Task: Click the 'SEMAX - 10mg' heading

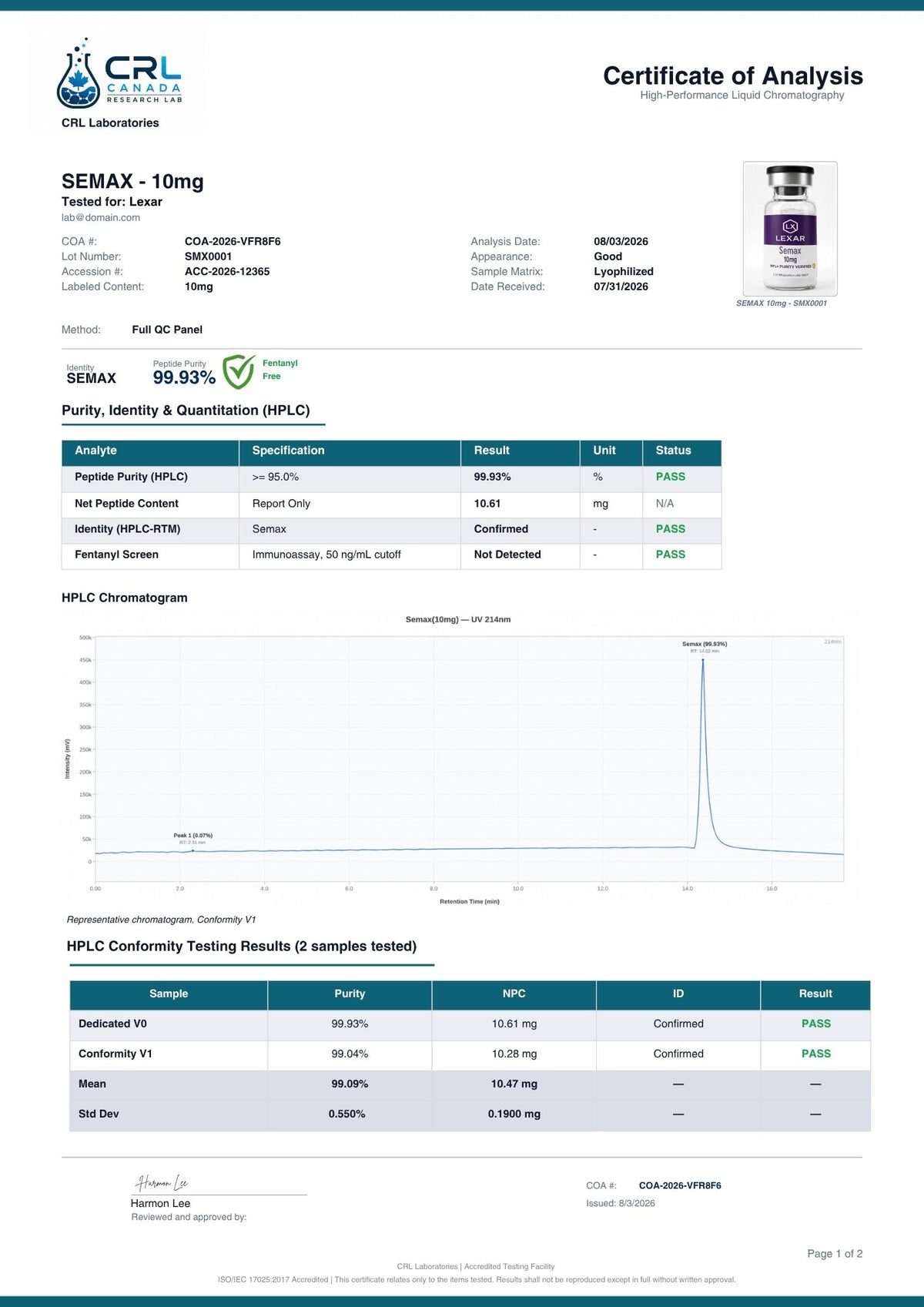Action: pyautogui.click(x=132, y=182)
